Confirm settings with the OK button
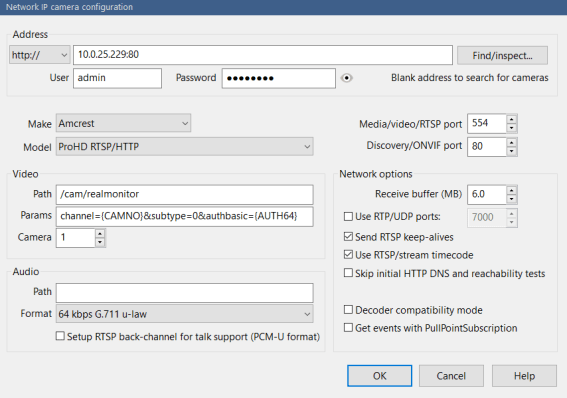The image size is (567, 398). [x=379, y=376]
